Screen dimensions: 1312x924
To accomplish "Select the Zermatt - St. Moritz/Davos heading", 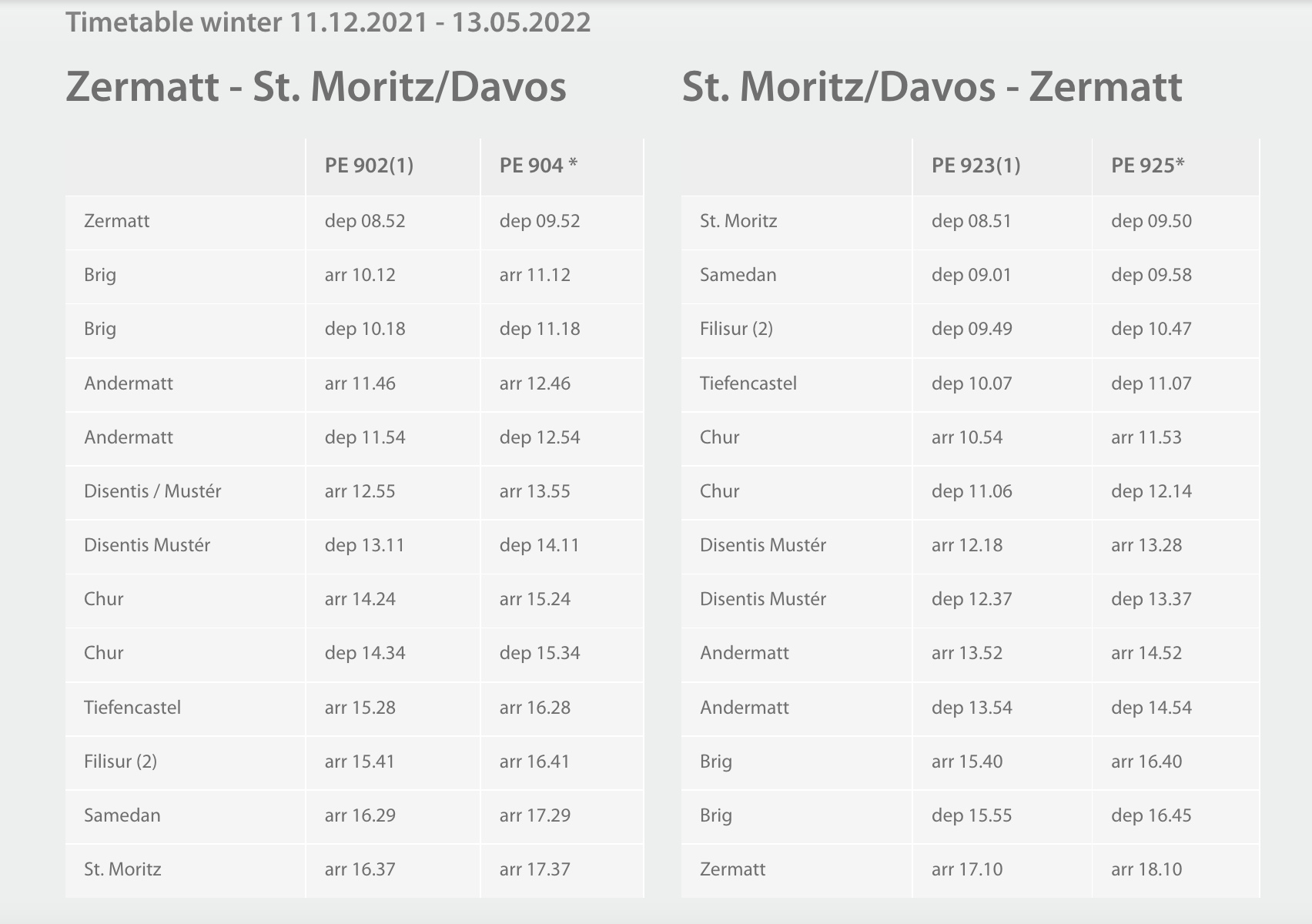I will (x=316, y=86).
